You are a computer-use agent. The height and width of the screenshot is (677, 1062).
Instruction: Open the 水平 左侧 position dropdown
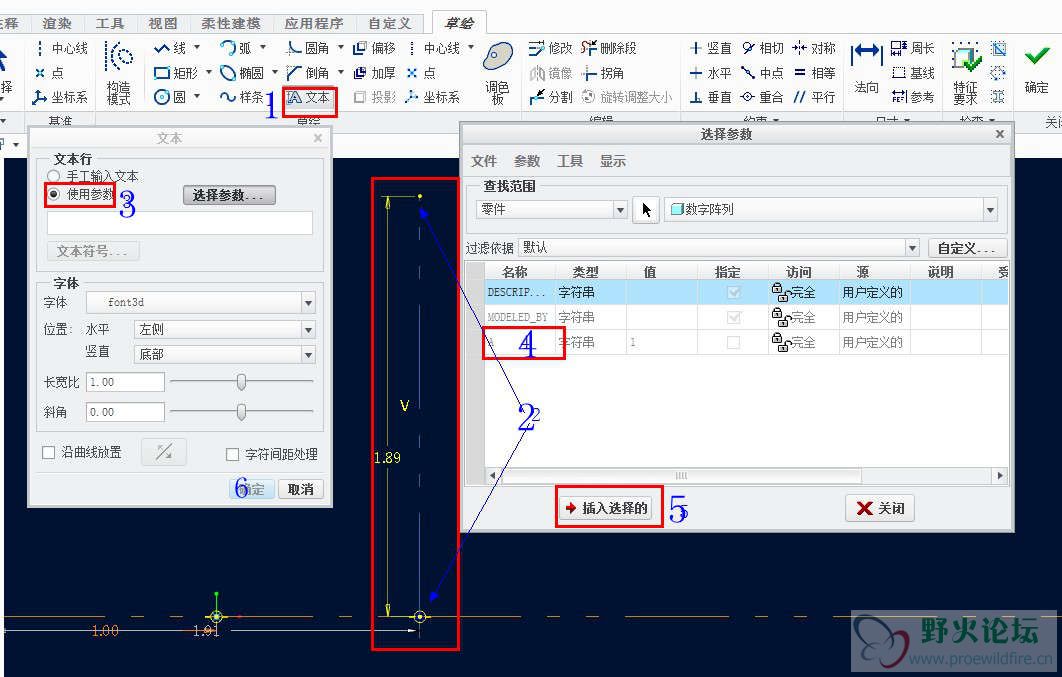pos(308,330)
